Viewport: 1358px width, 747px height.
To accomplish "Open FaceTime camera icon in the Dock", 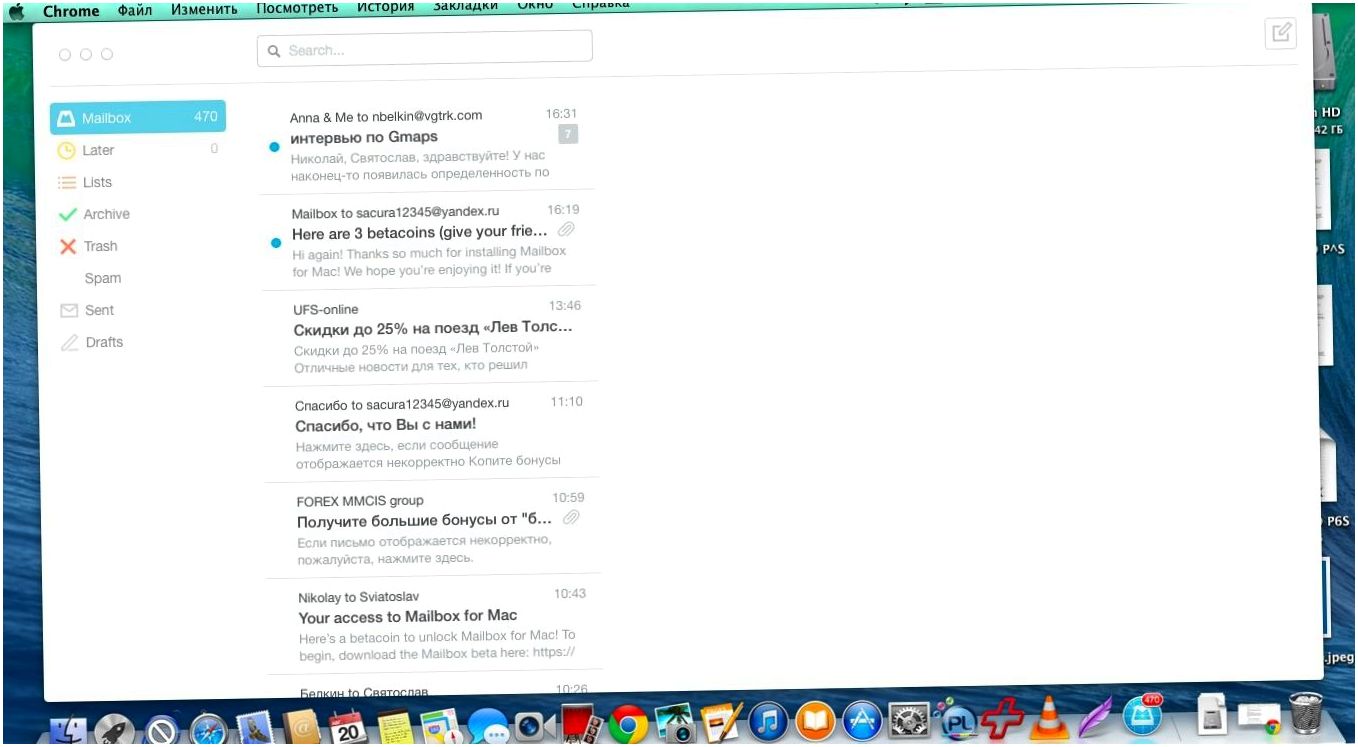I will point(536,725).
